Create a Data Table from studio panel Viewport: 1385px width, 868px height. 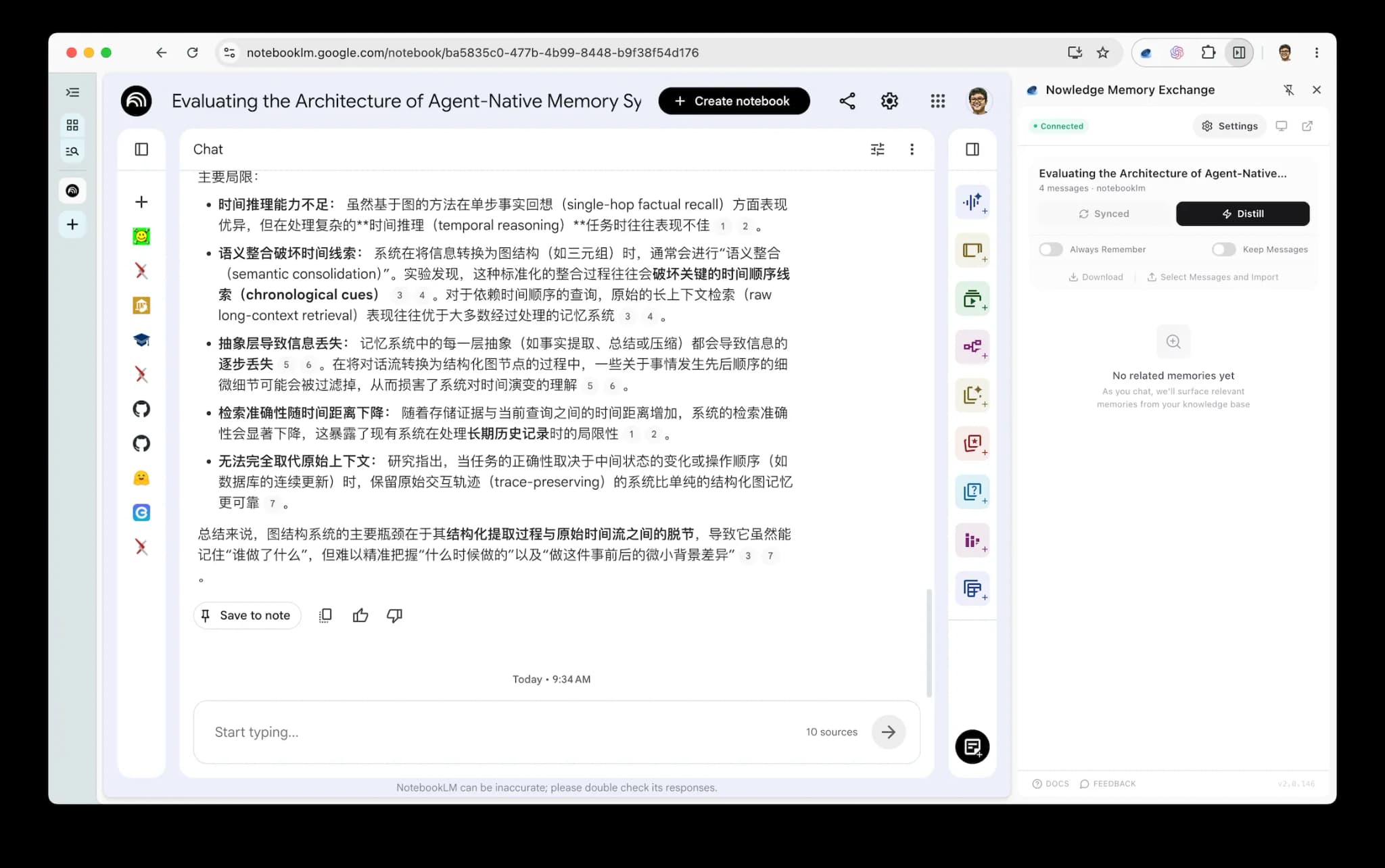(x=972, y=589)
